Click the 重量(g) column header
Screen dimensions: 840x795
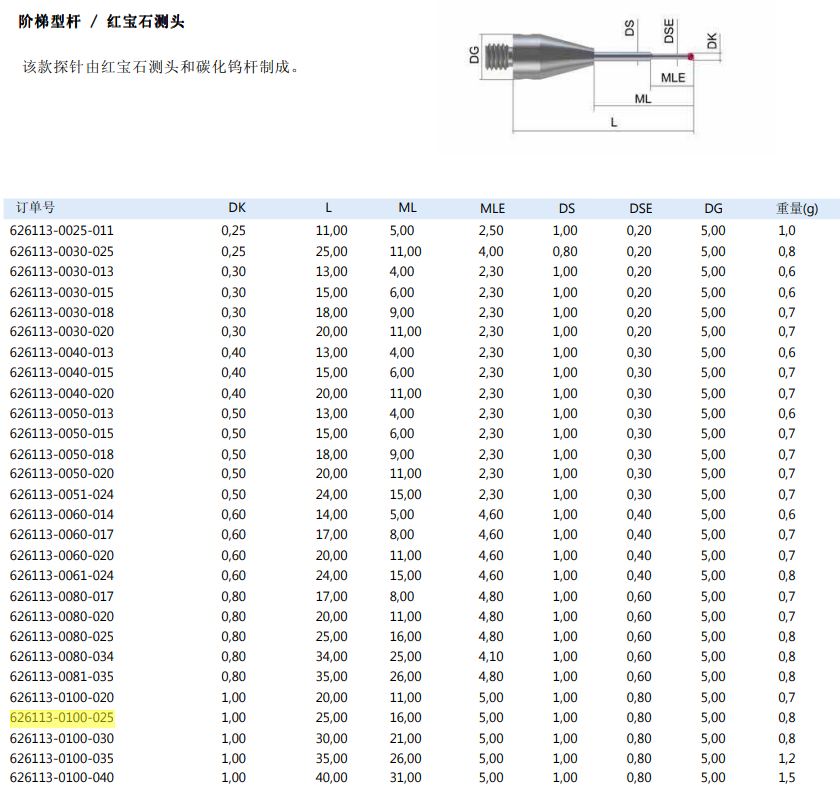[x=796, y=208]
